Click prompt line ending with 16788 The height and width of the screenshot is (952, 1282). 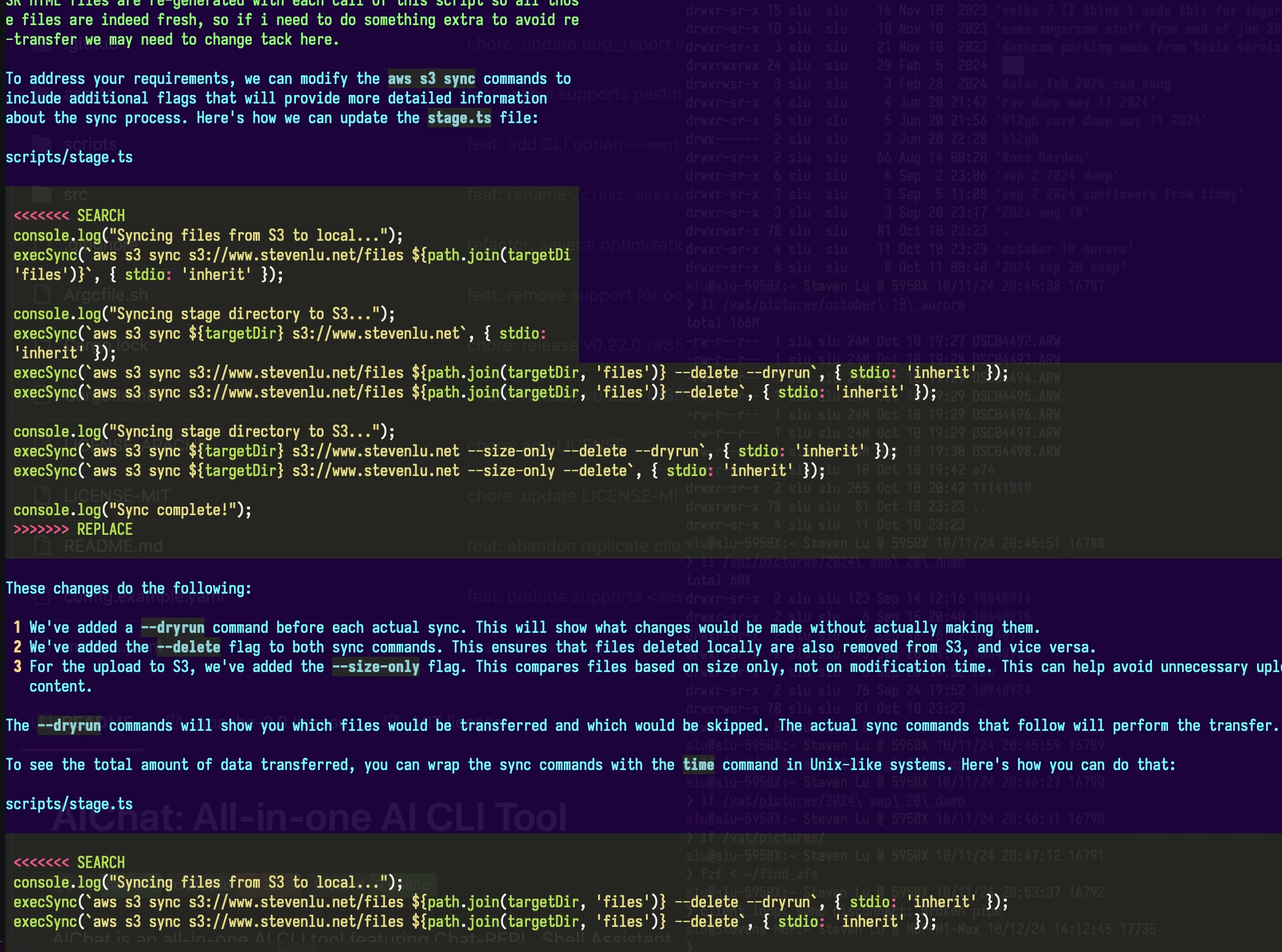[895, 543]
